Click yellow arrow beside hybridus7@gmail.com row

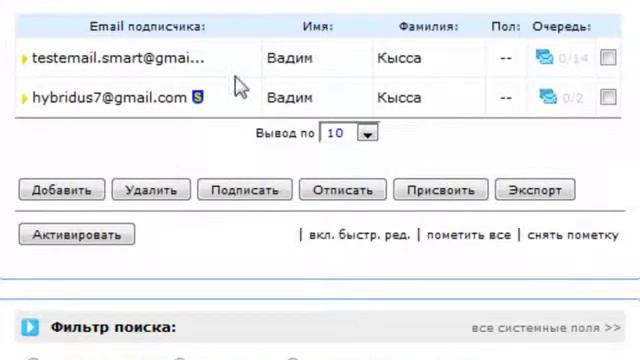[x=24, y=98]
